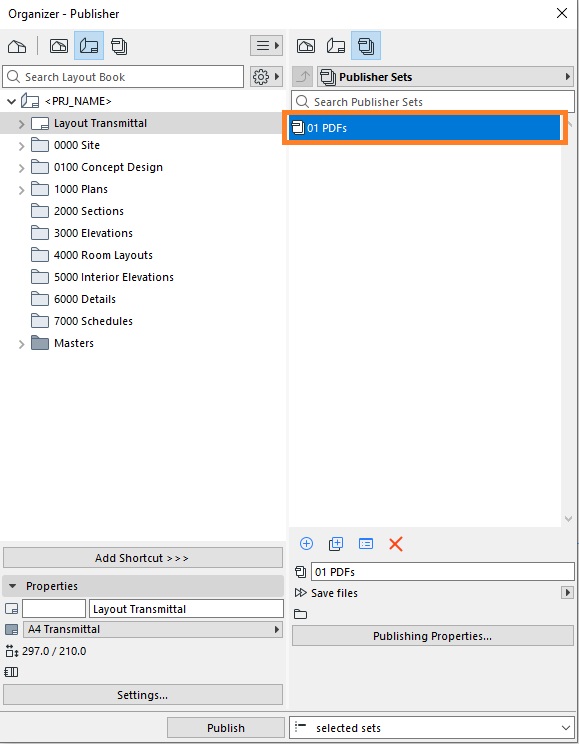Expand the Masters folder

coord(21,344)
